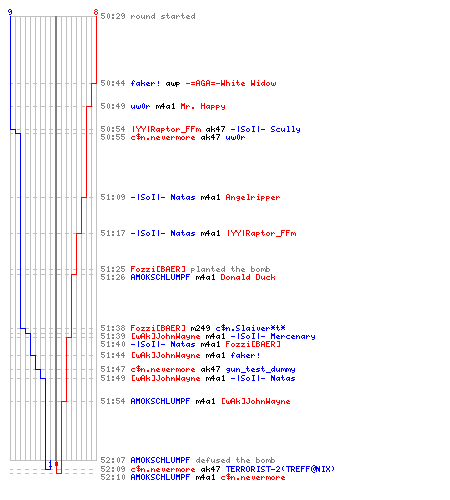Click red team count 8 atop graph

tap(96, 12)
